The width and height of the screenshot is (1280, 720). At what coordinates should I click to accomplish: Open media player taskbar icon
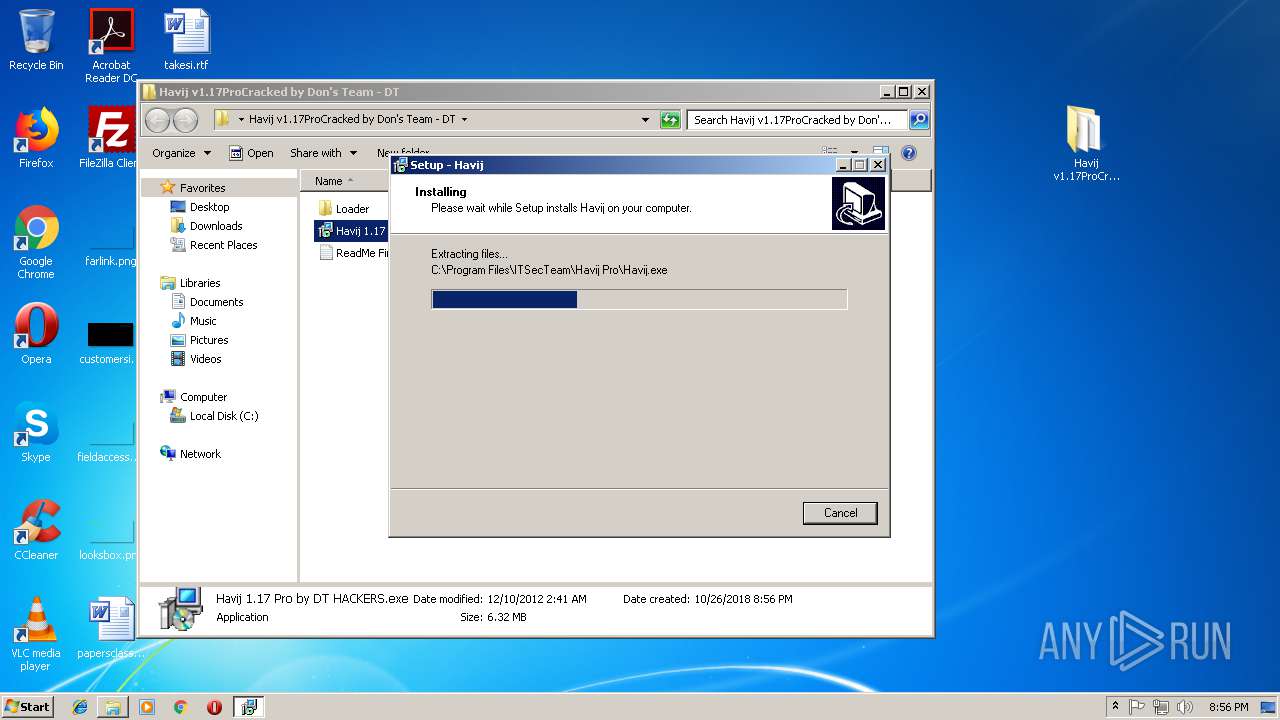click(147, 707)
